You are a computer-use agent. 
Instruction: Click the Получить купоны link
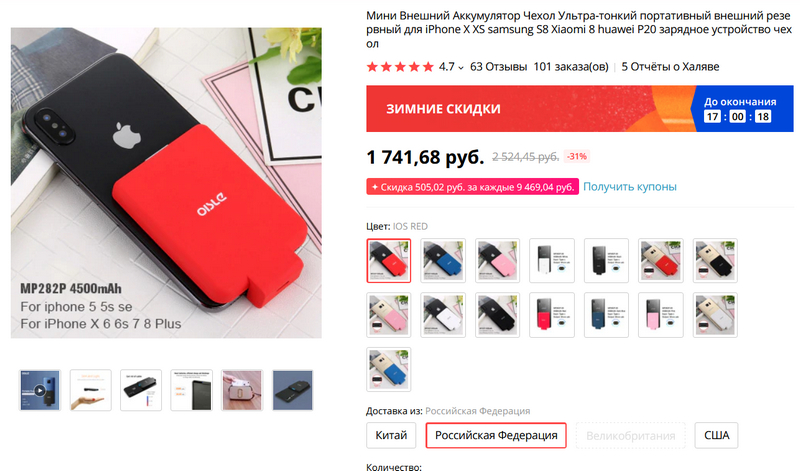630,187
